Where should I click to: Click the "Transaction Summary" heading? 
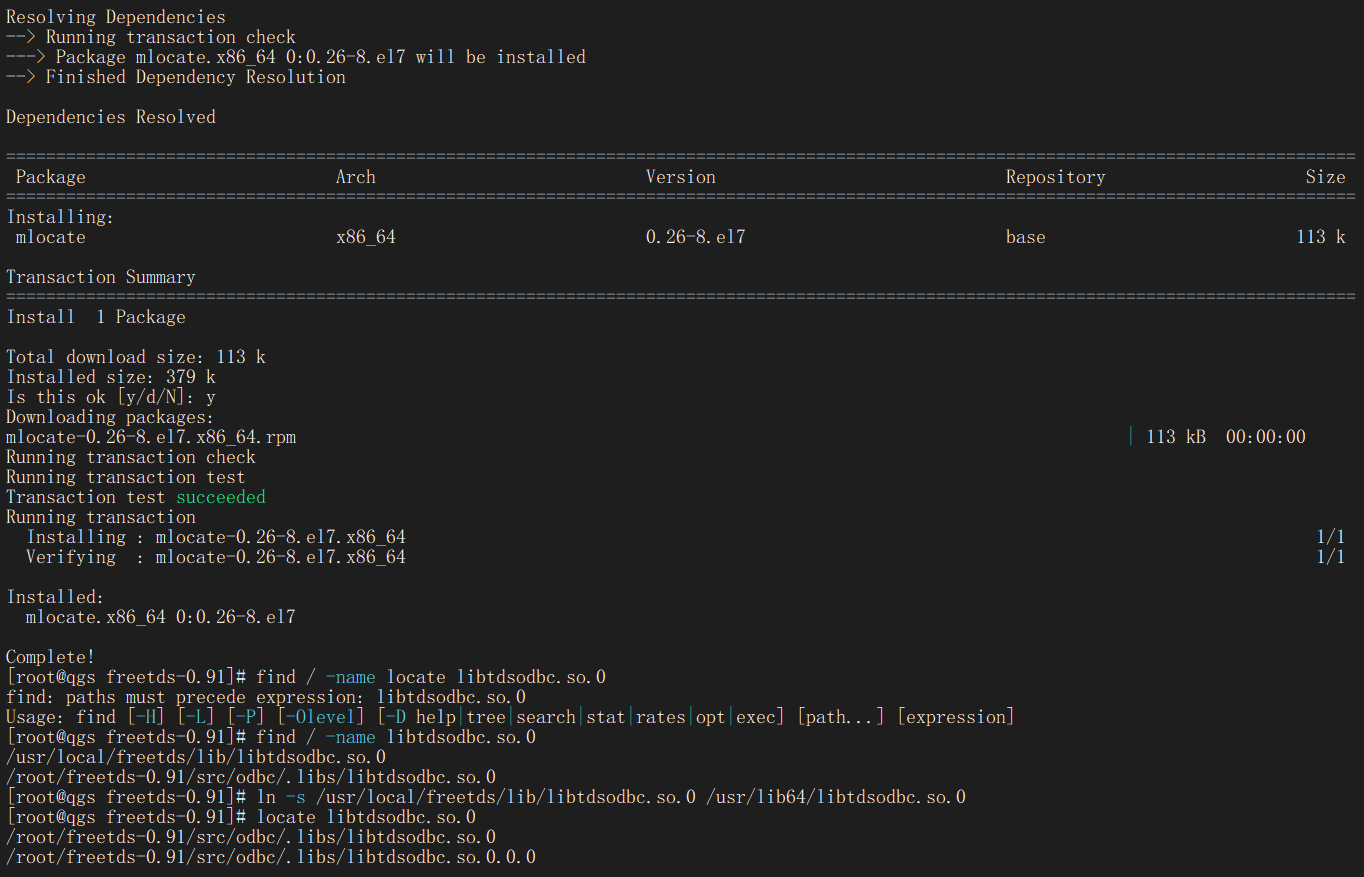pos(100,277)
